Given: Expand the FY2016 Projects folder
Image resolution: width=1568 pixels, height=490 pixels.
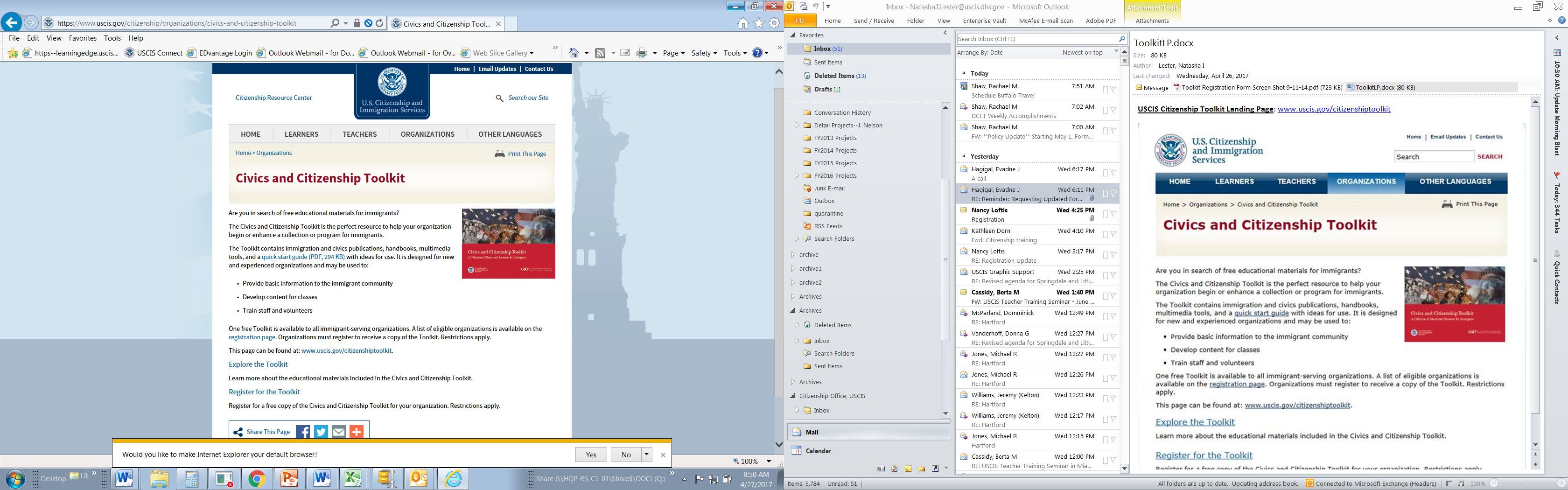Looking at the screenshot, I should pyautogui.click(x=797, y=176).
